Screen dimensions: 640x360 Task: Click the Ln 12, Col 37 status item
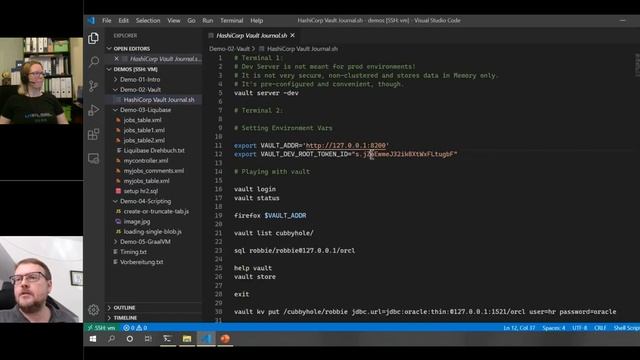pos(519,328)
